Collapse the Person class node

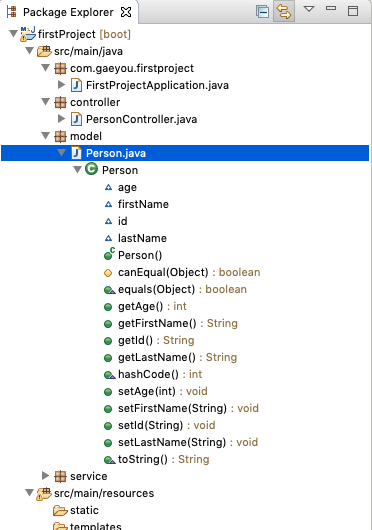pos(78,170)
